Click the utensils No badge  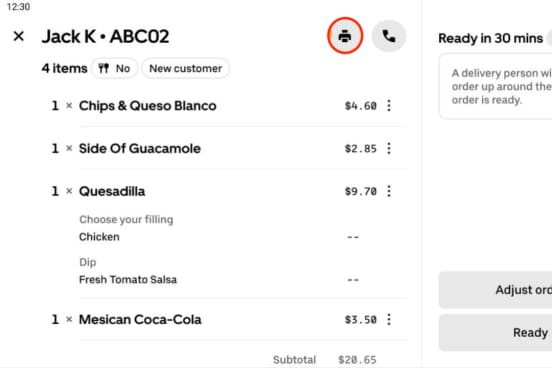[x=114, y=68]
